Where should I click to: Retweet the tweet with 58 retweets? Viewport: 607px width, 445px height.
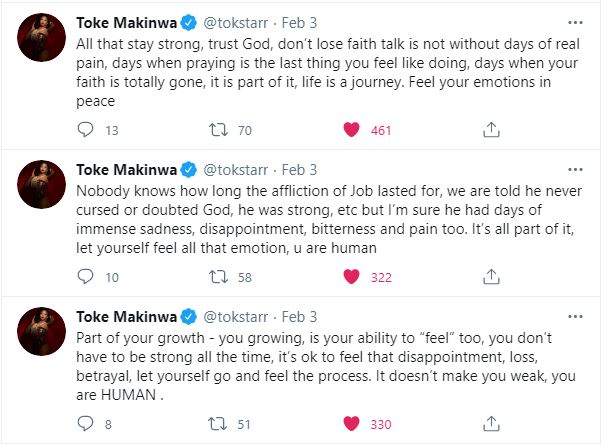[x=217, y=277]
